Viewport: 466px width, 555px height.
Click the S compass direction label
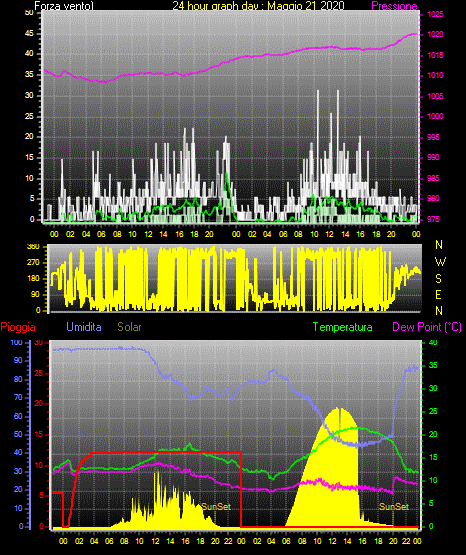439,279
